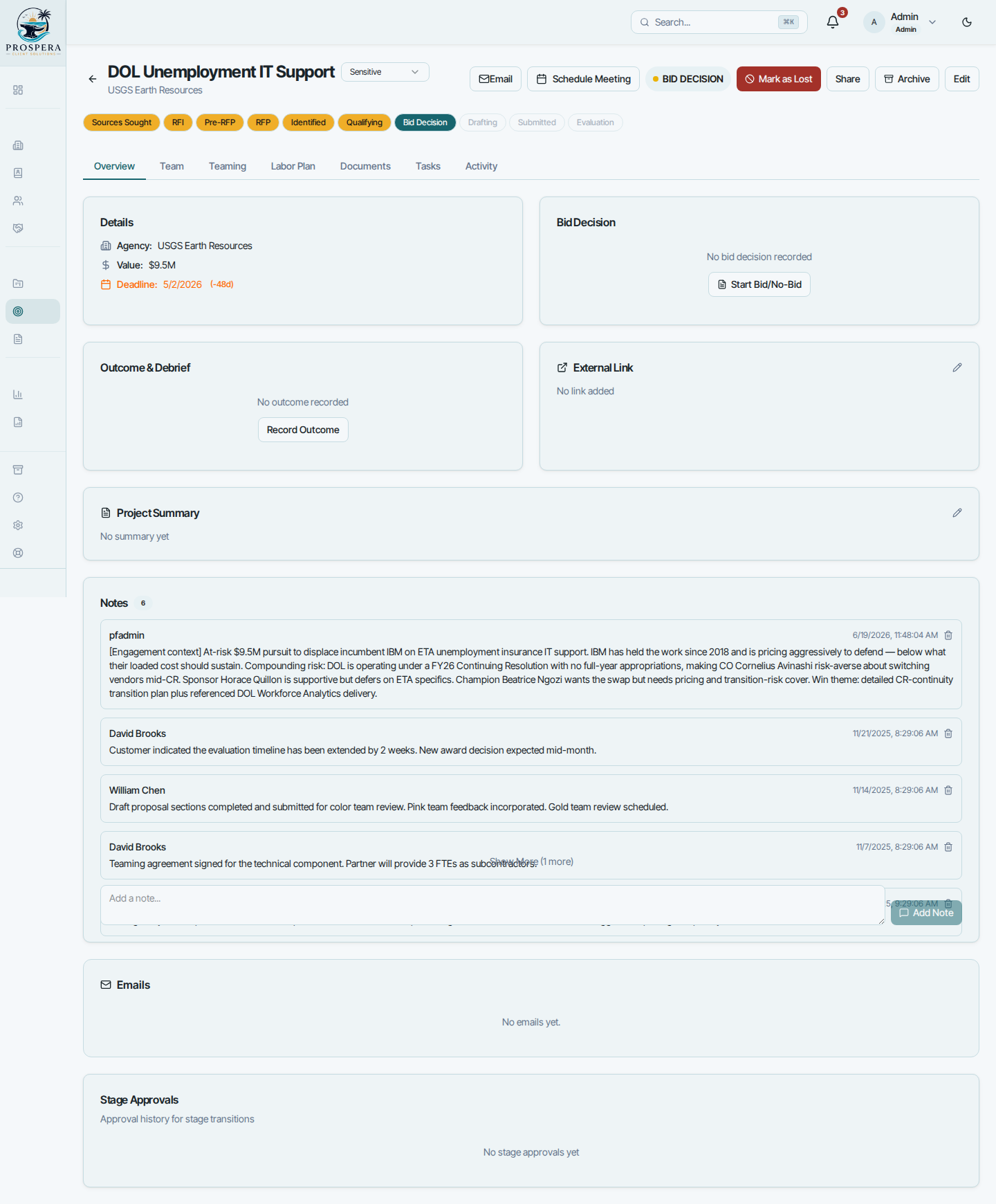Select the Bid Decision stage pill

tap(425, 122)
